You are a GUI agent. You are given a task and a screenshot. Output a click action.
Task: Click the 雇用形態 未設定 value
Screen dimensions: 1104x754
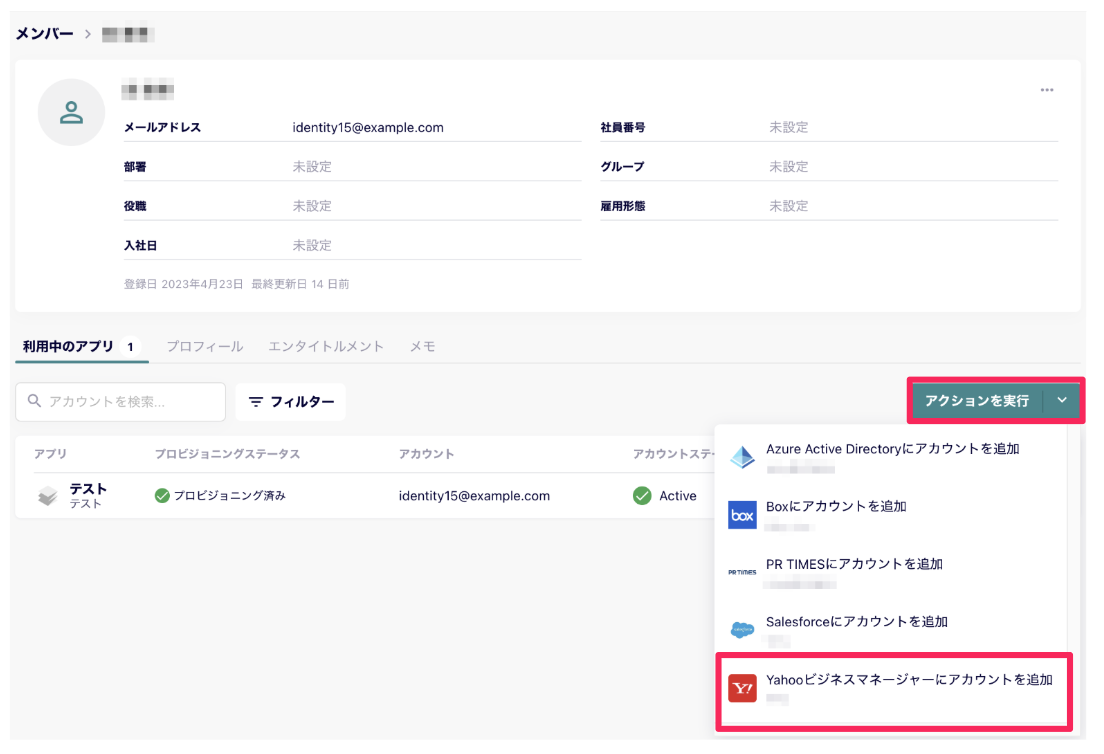789,206
